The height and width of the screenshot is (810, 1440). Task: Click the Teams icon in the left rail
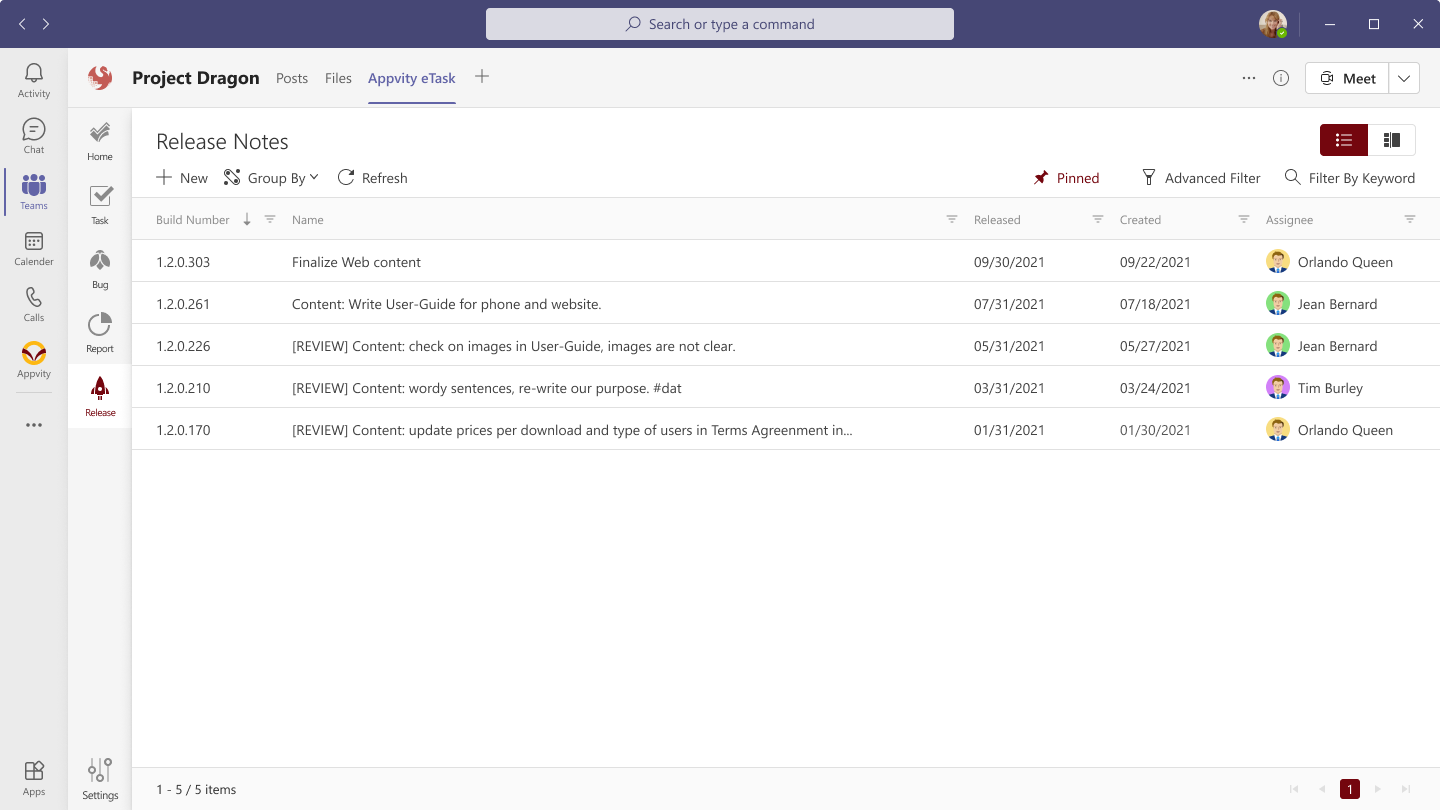tap(33, 192)
